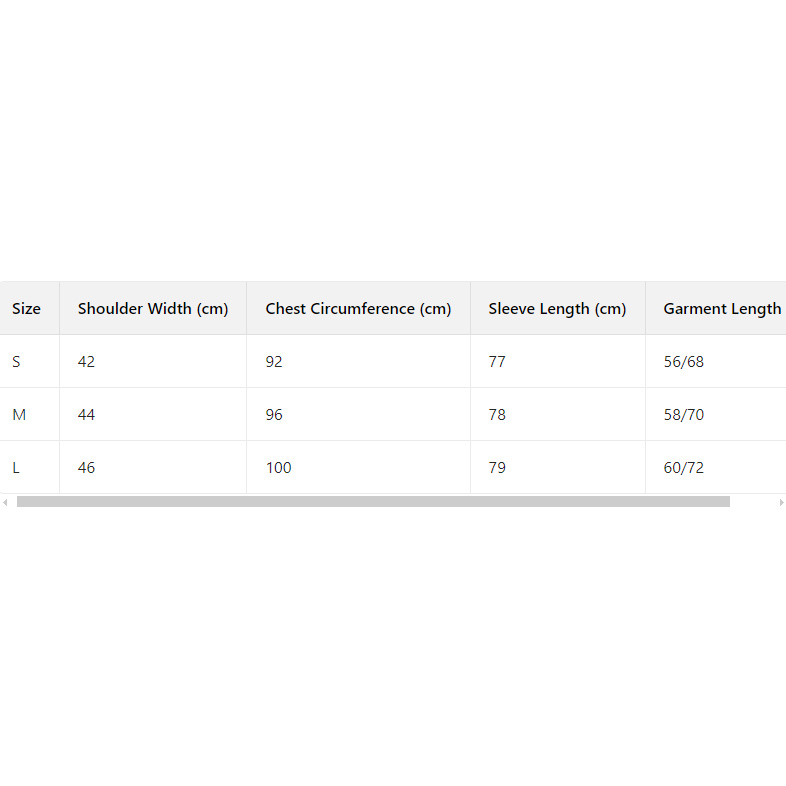
Task: Select the Shoulder Width (cm) header
Action: pyautogui.click(x=153, y=309)
